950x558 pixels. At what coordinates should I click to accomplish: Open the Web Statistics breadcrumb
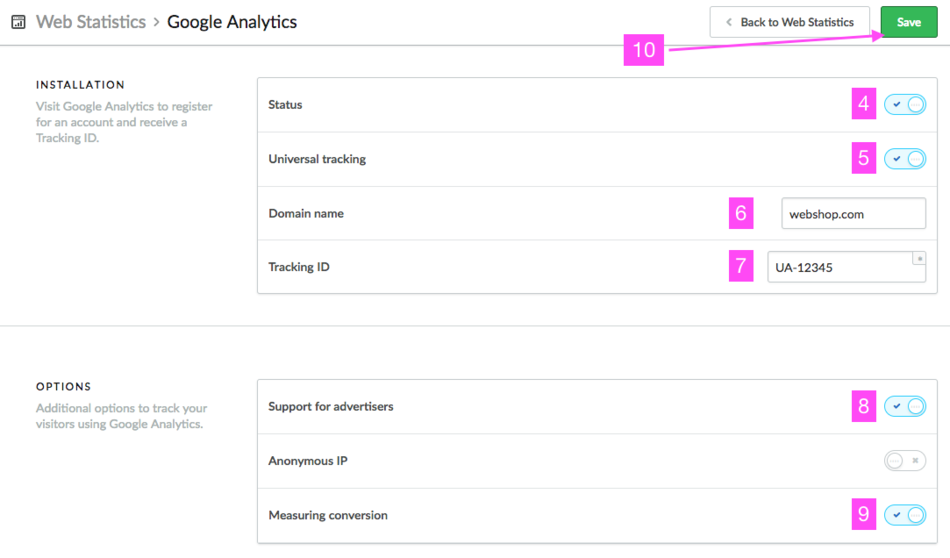pos(91,22)
